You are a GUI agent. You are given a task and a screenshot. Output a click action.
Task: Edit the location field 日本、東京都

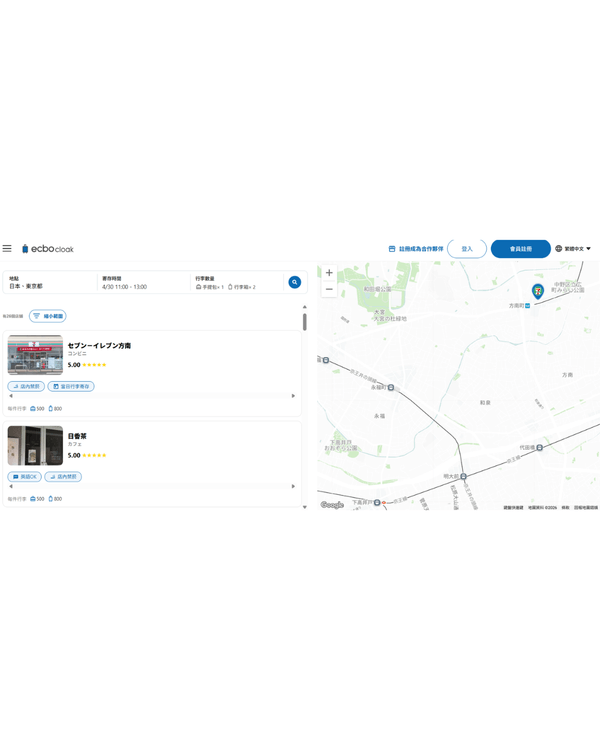[x=50, y=282]
